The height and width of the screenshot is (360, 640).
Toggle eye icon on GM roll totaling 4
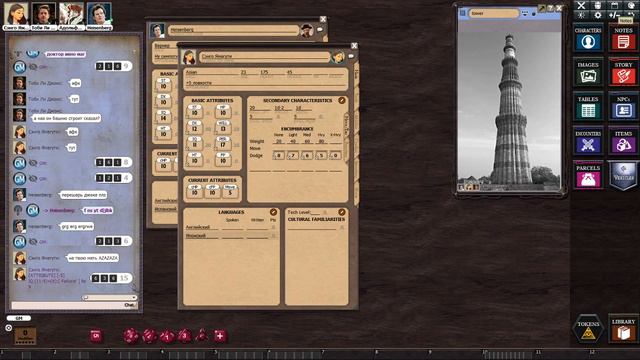coord(33,178)
